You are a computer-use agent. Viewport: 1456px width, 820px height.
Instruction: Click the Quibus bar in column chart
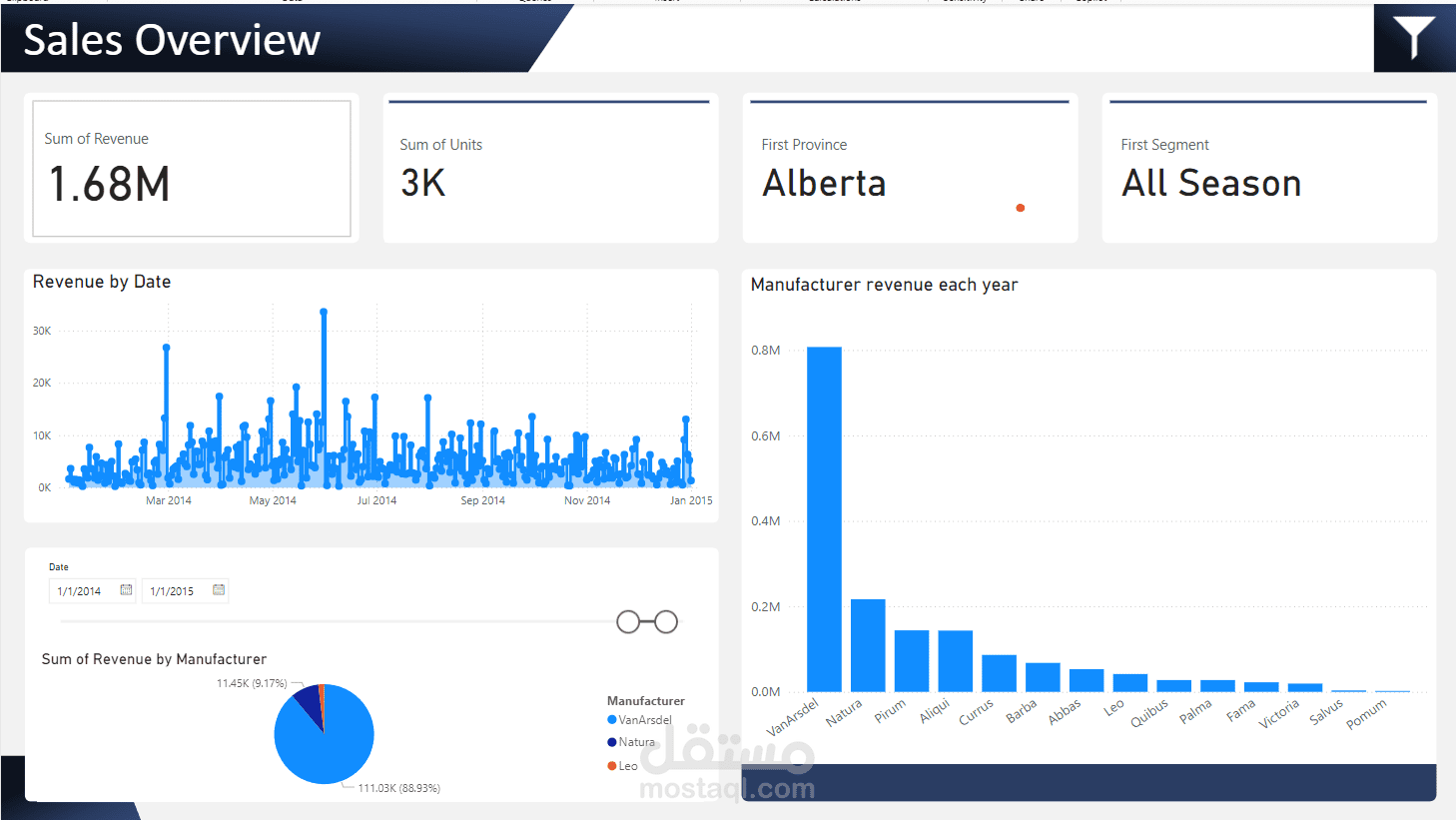tap(1174, 686)
